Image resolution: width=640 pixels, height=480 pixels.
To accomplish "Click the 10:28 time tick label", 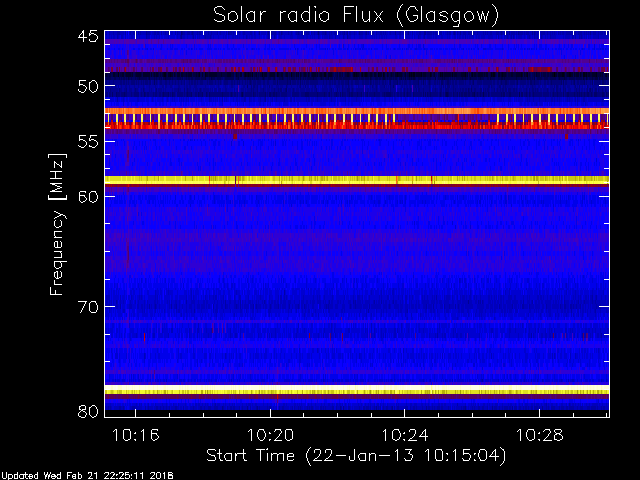I will [x=540, y=435].
